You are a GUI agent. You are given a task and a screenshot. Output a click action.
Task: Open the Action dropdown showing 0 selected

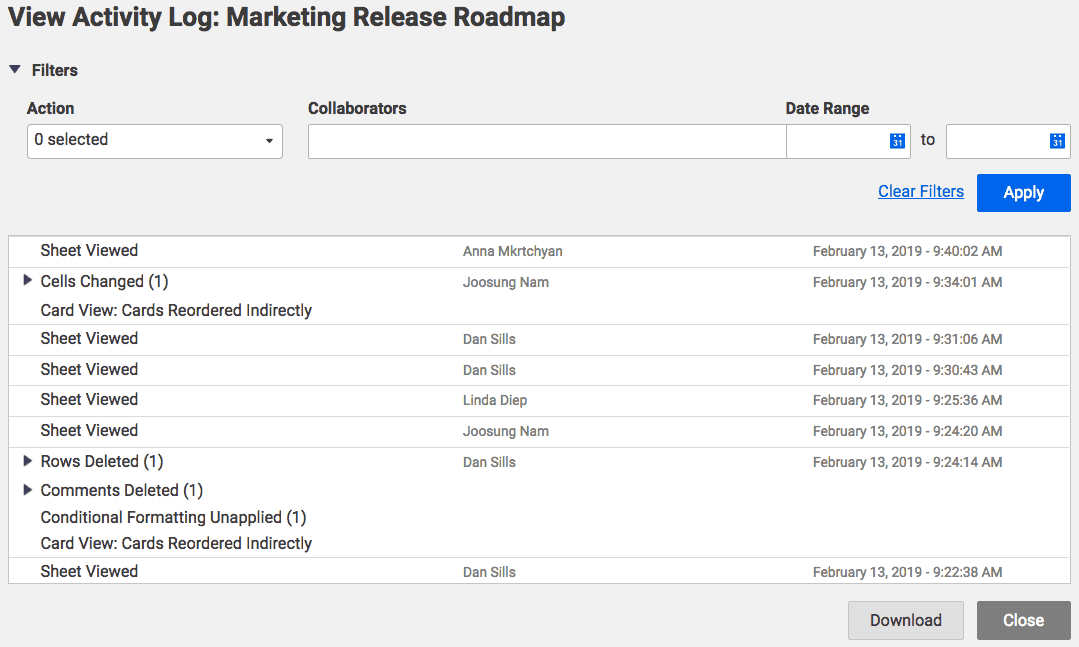154,141
